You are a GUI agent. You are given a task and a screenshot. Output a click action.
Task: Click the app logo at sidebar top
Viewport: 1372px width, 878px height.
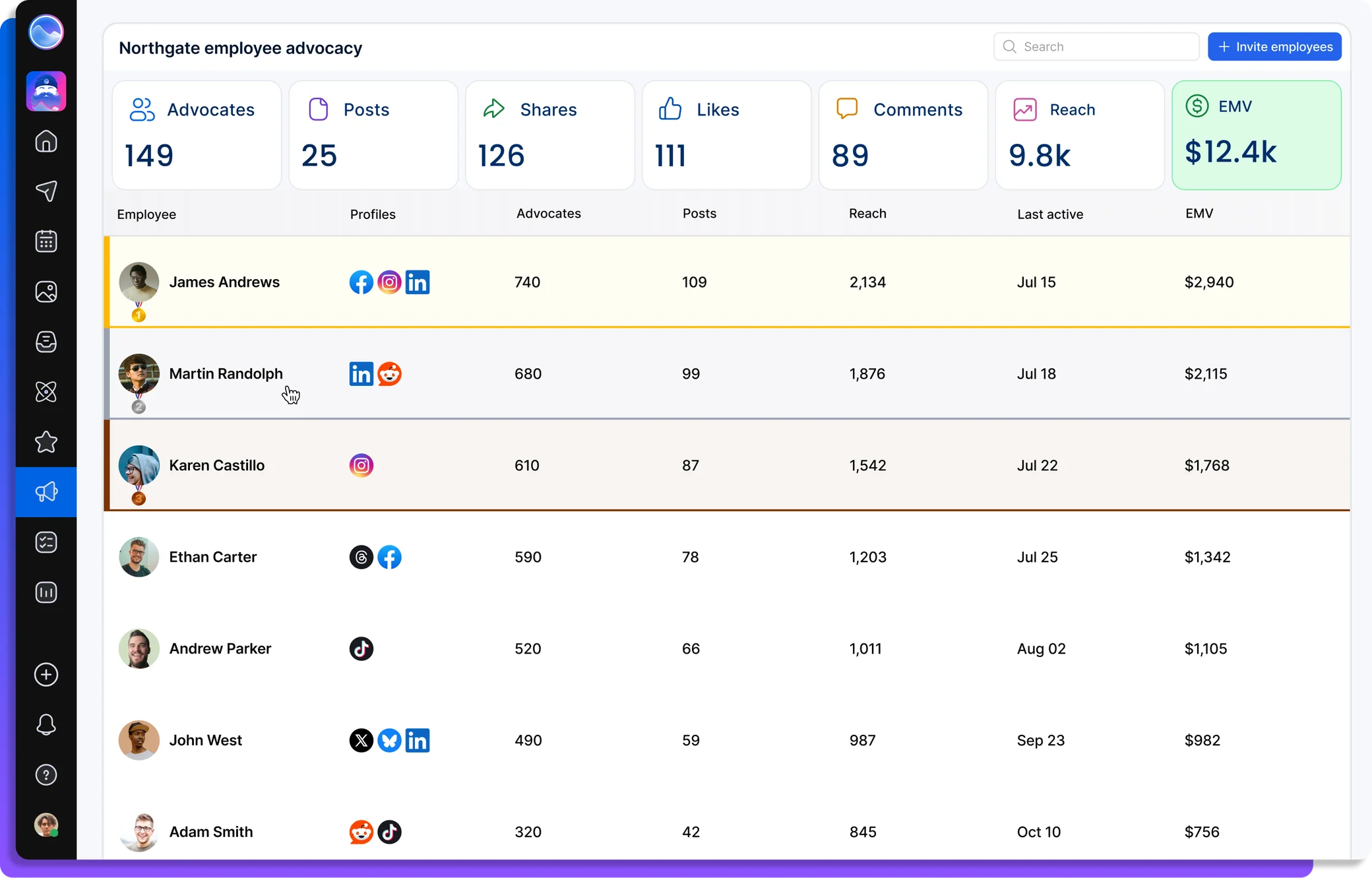[46, 32]
